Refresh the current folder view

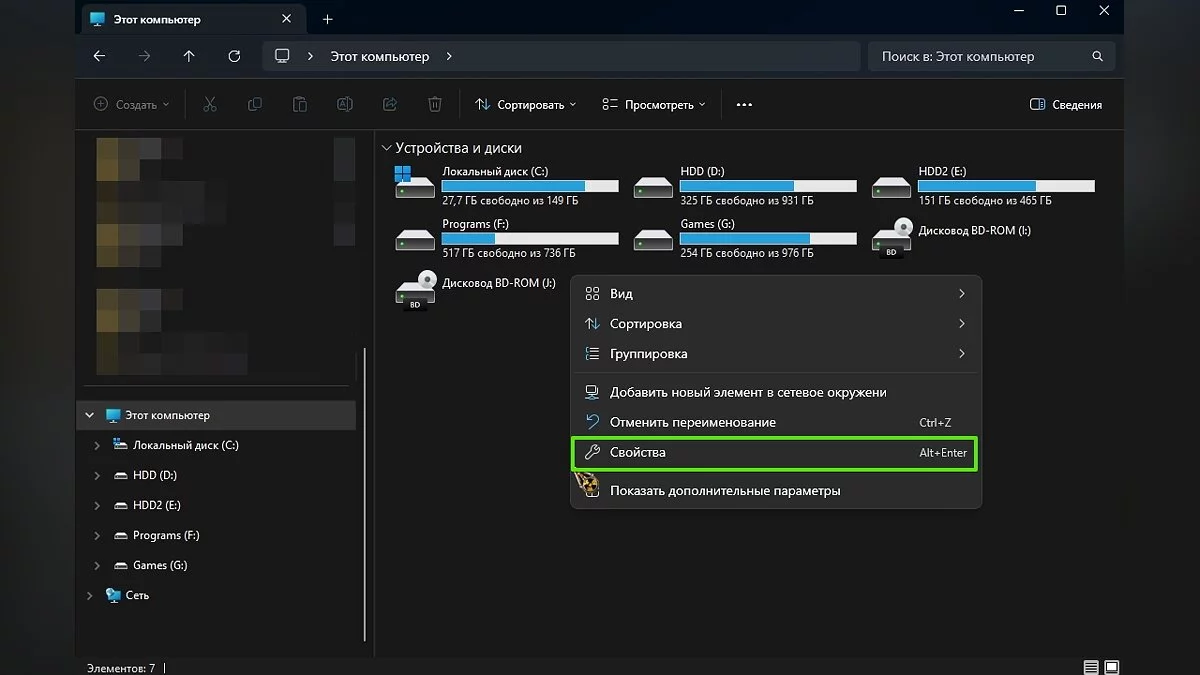tap(234, 57)
